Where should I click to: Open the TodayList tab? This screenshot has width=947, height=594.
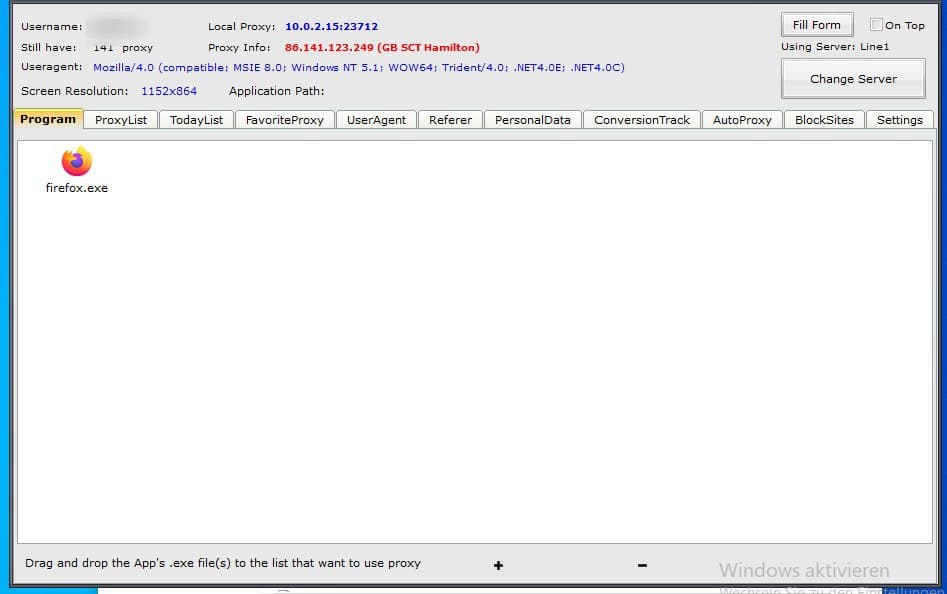pyautogui.click(x=196, y=120)
